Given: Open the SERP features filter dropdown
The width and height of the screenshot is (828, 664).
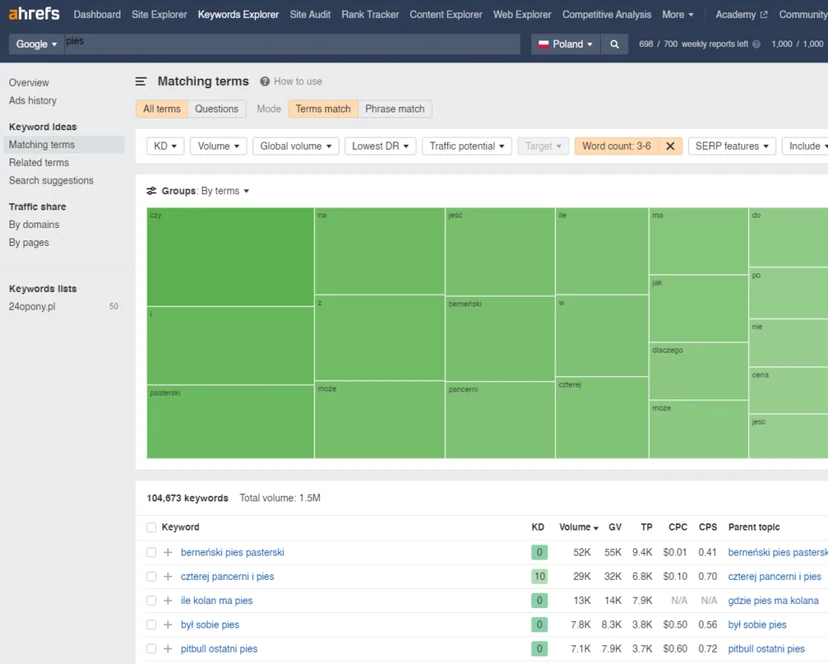Looking at the screenshot, I should coord(732,146).
